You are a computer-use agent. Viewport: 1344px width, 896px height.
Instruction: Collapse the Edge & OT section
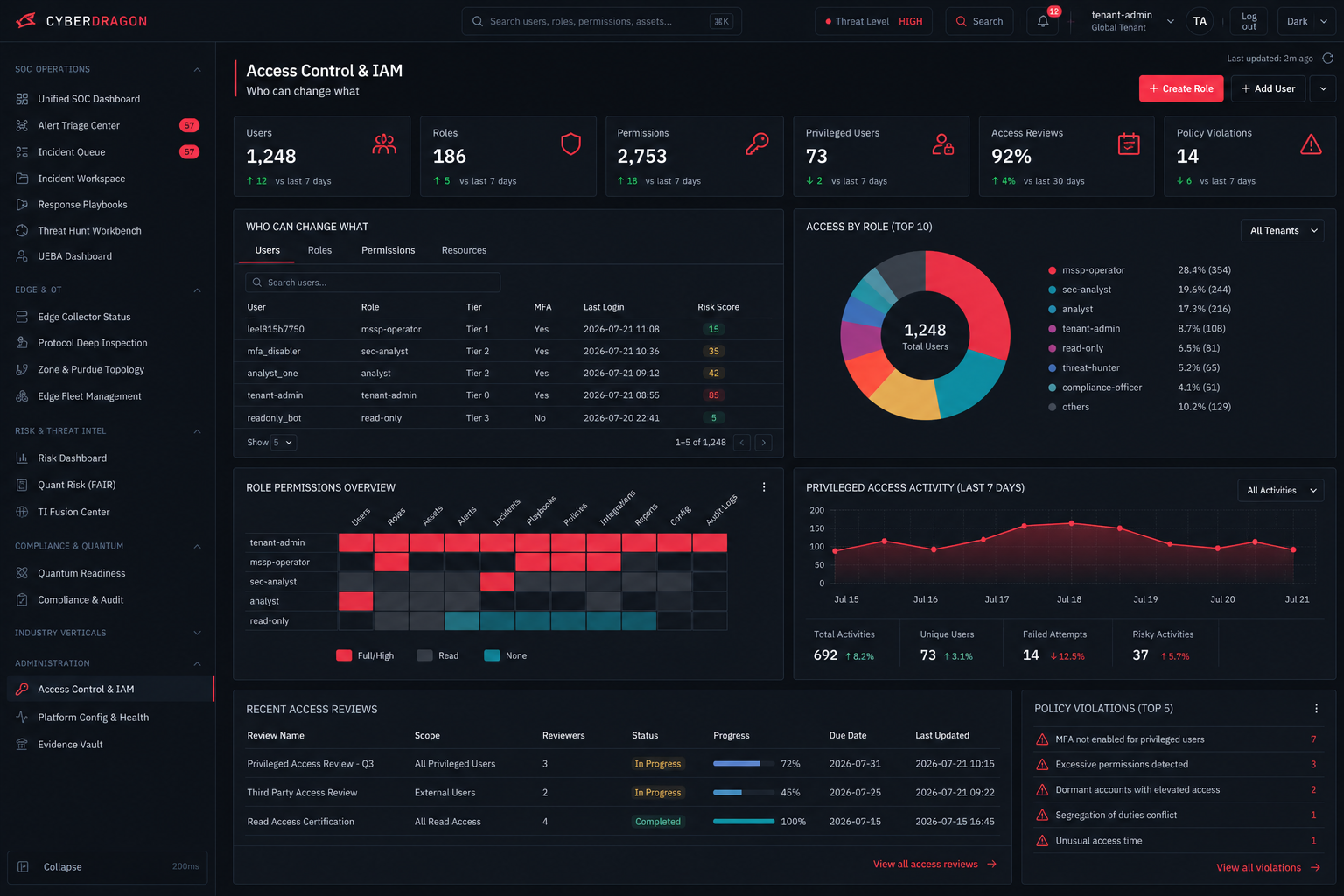[x=197, y=290]
